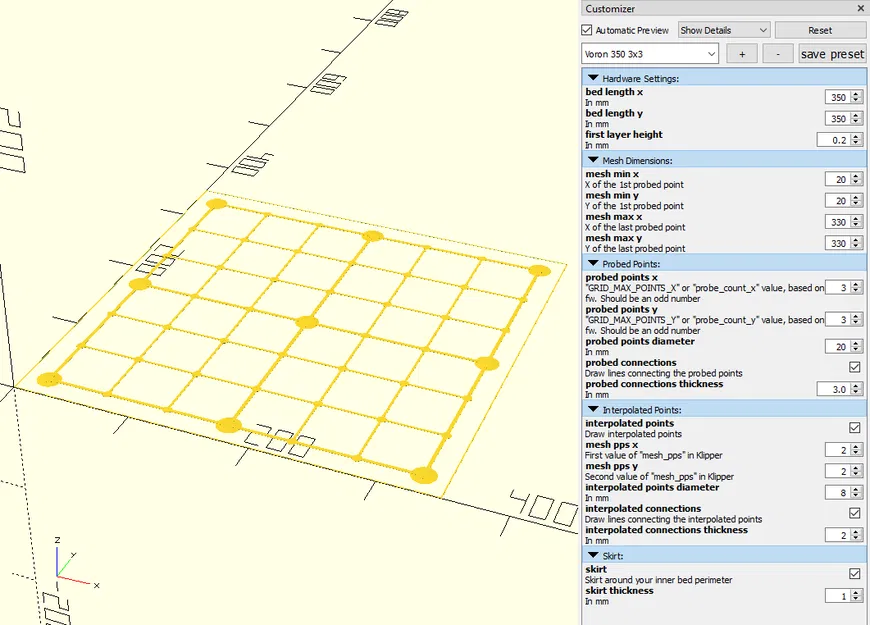This screenshot has height=625, width=870.
Task: Click the center probed point in the 3D view
Action: coord(307,322)
